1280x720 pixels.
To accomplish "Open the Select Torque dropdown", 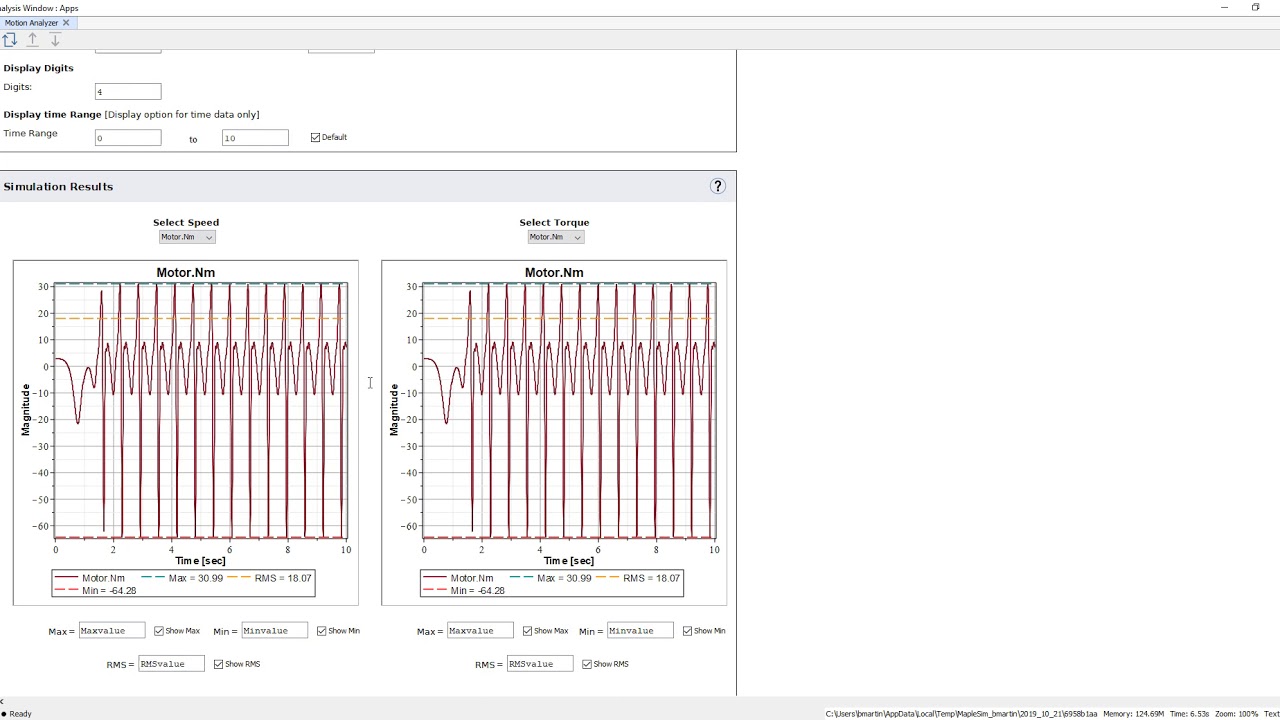I will (555, 237).
